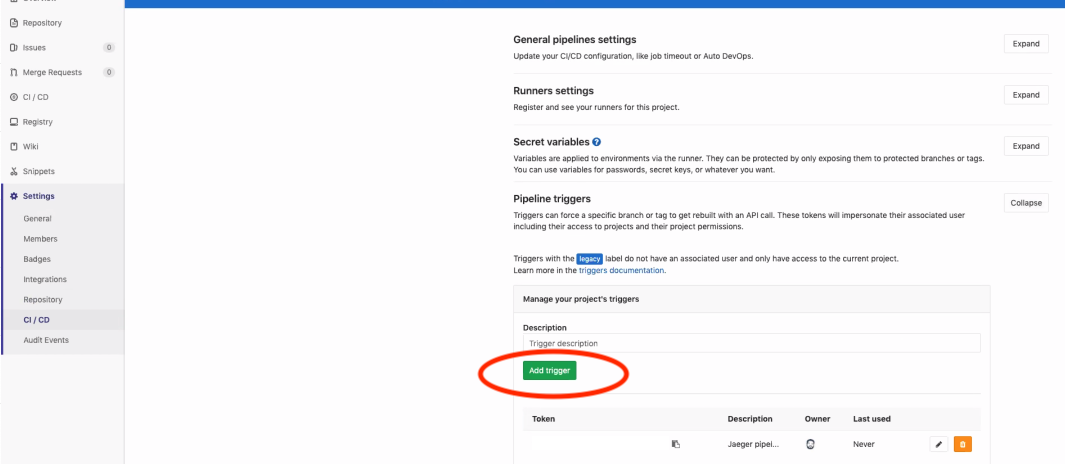Open the triggers documentation link
This screenshot has height=464, width=1065.
tap(621, 270)
